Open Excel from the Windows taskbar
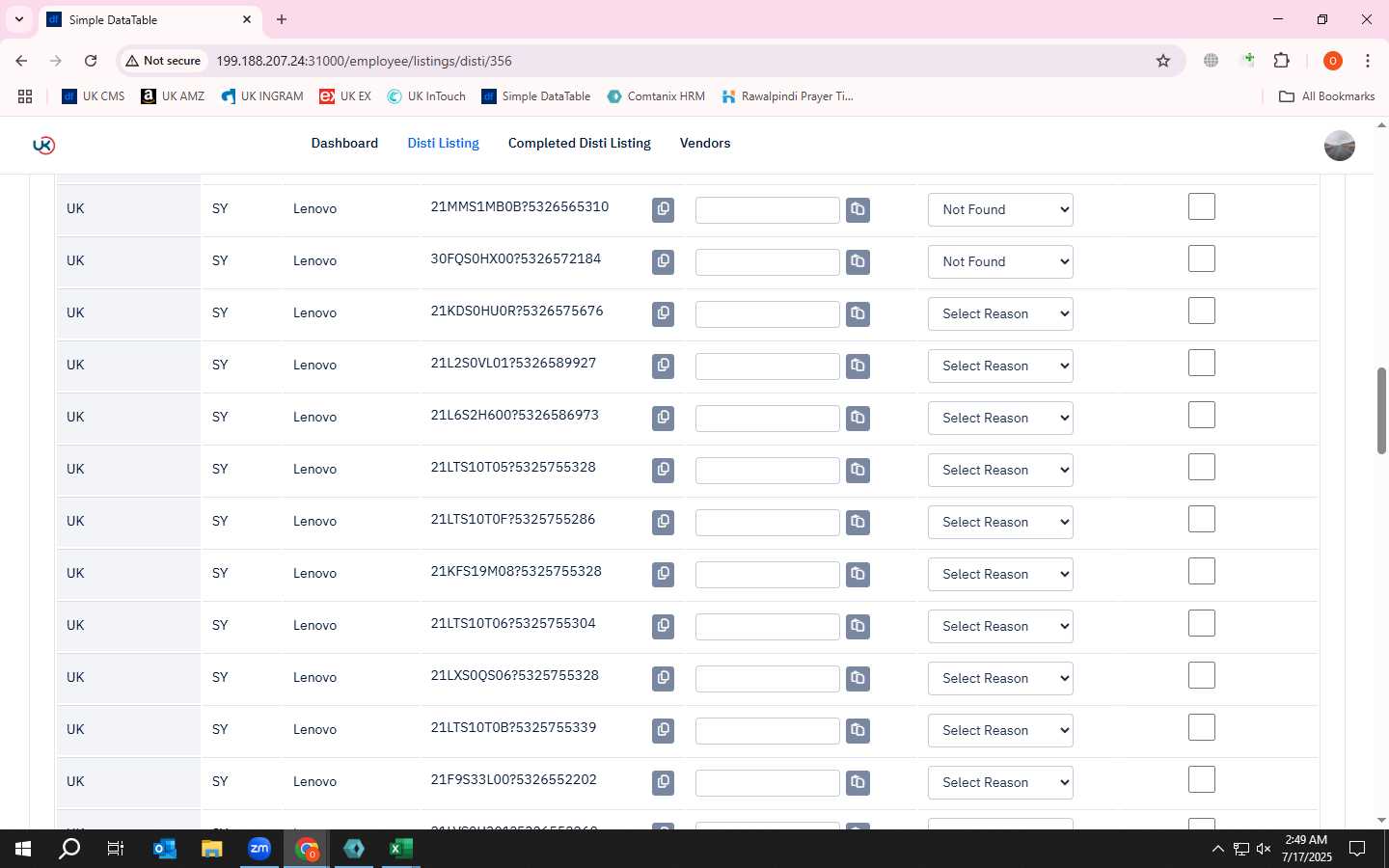Image resolution: width=1389 pixels, height=868 pixels. [x=400, y=849]
